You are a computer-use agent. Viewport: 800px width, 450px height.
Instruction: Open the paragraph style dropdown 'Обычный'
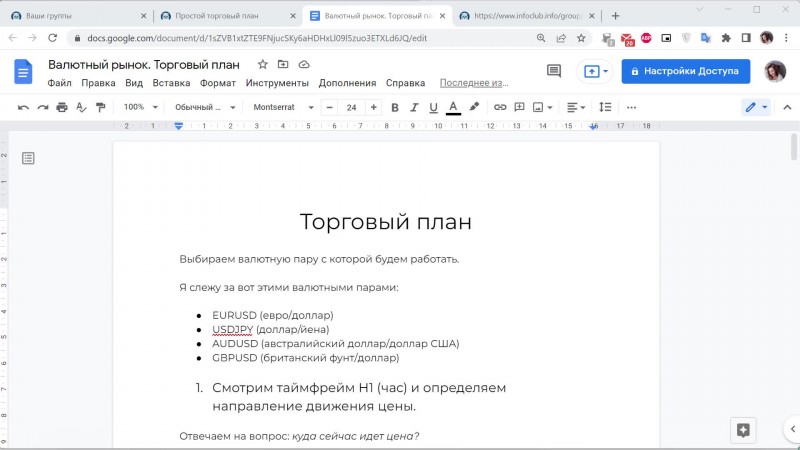pyautogui.click(x=205, y=107)
